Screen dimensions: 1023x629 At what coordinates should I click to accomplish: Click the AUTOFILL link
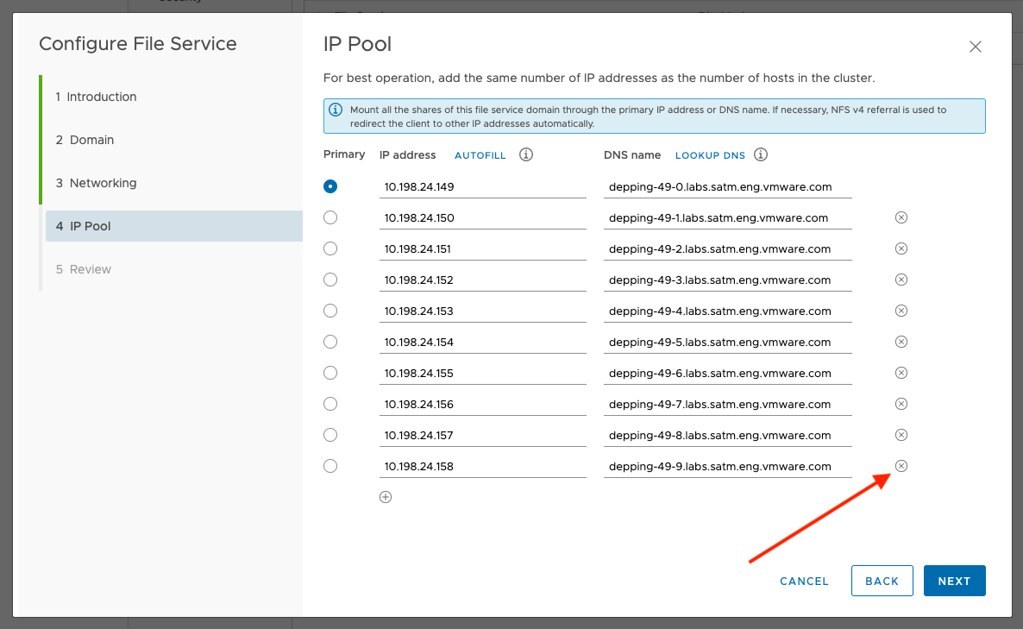[x=480, y=156]
